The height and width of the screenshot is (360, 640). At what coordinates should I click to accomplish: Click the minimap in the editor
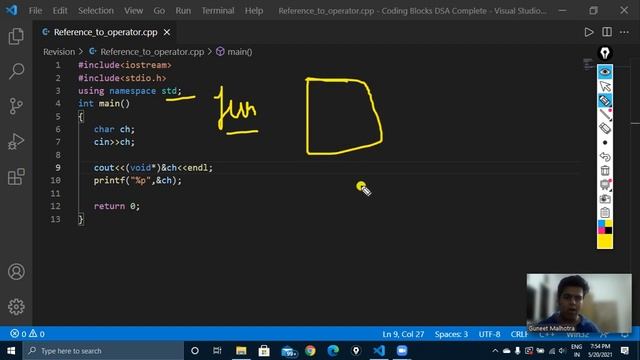click(x=588, y=64)
